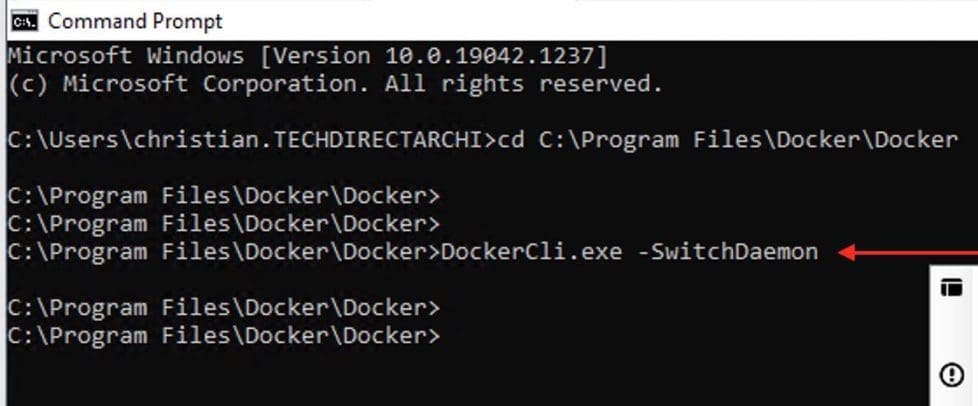Click the prompt path before DockerCli.exe

coord(223,252)
